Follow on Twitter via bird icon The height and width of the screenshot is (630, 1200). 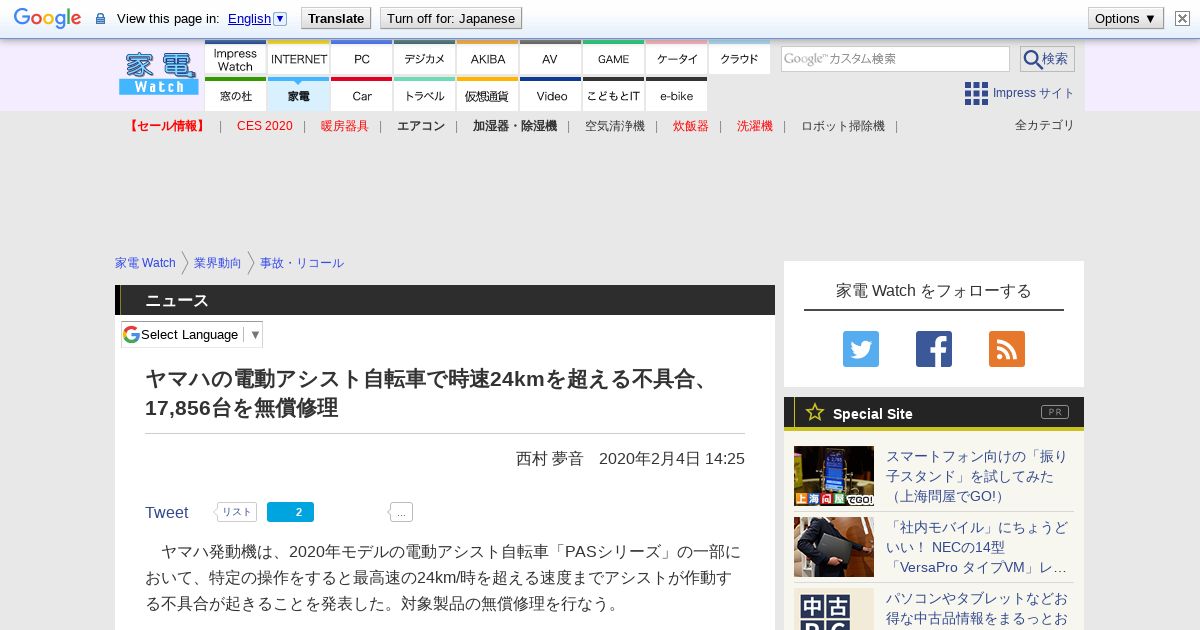point(861,349)
